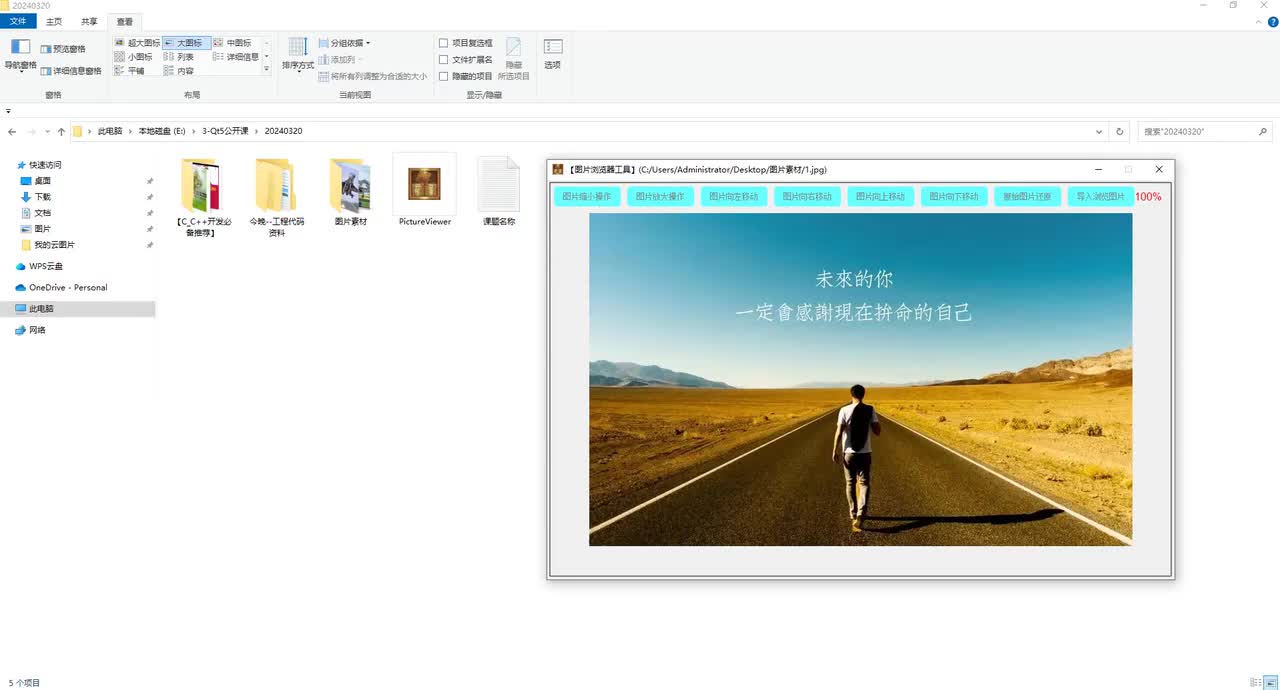Open the C_C++开发必备推荐 folder

click(203, 196)
